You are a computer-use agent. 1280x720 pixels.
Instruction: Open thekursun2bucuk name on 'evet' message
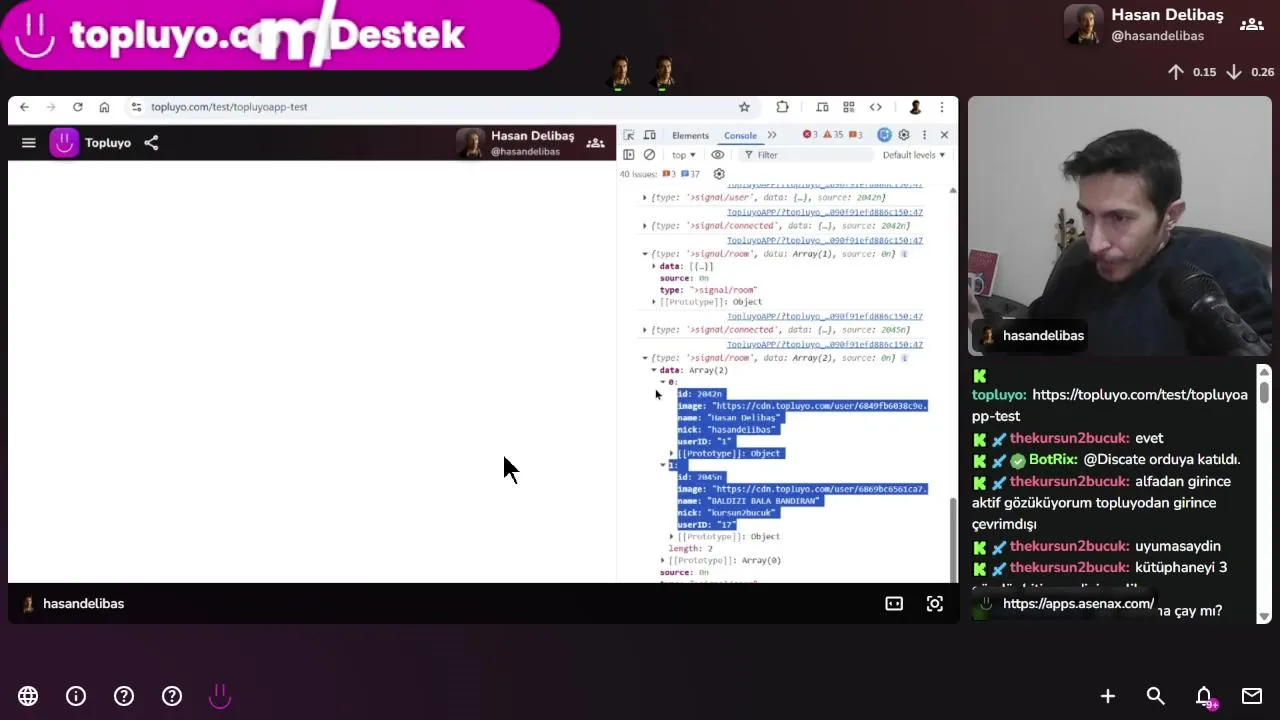tap(1069, 438)
